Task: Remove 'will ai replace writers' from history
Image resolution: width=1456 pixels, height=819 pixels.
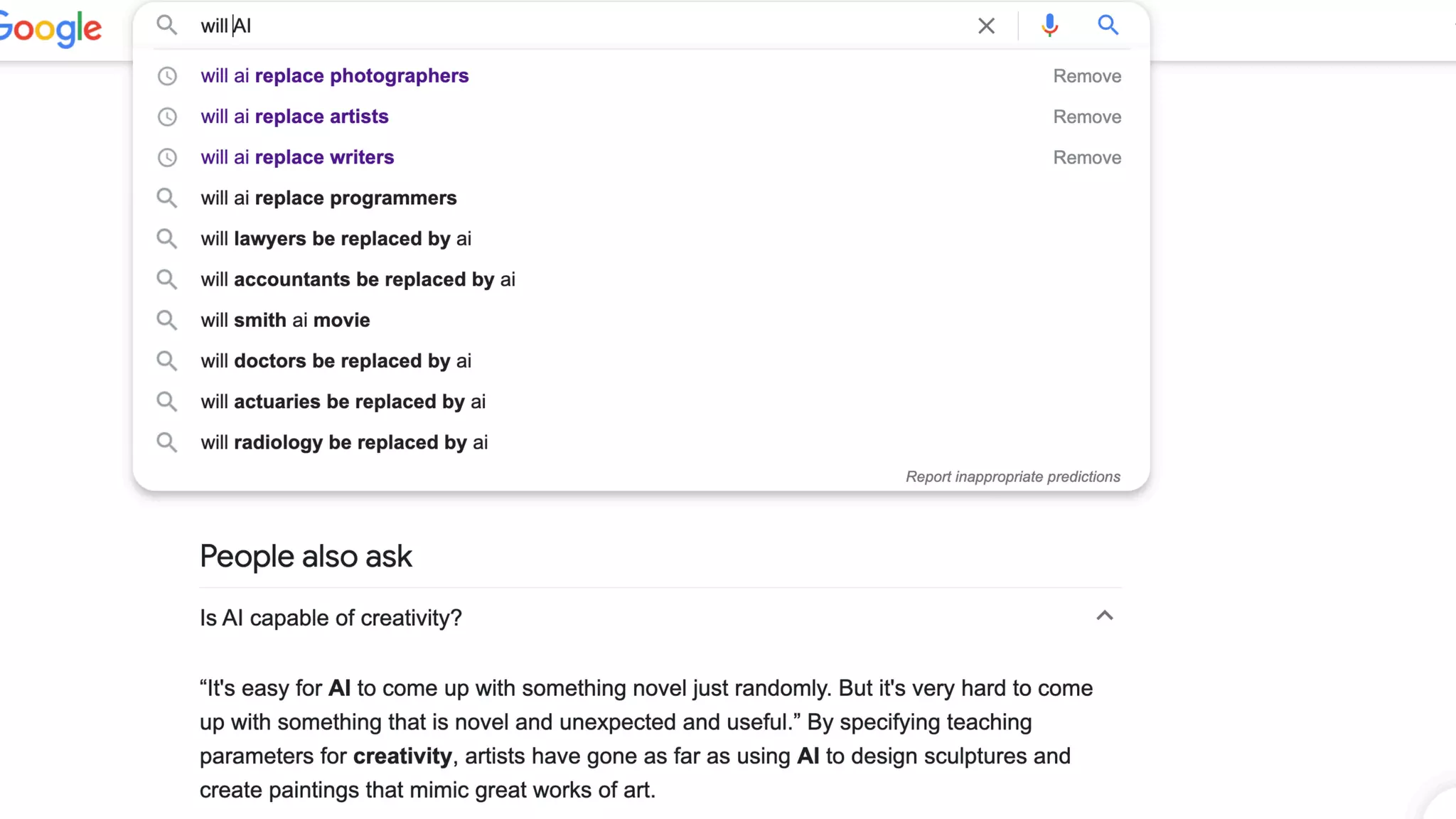Action: coord(1086,157)
